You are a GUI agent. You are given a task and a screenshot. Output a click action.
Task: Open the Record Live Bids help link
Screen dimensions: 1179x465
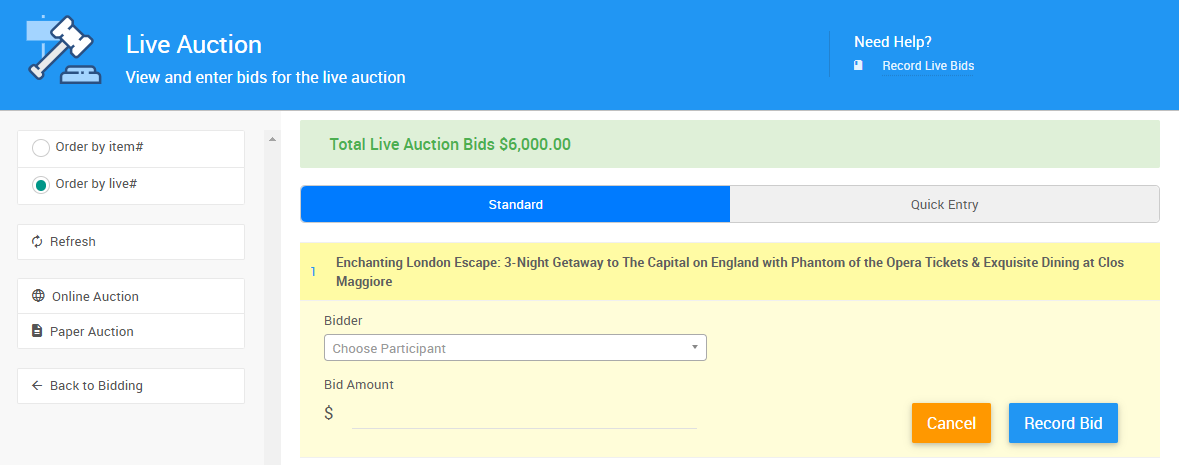pyautogui.click(x=927, y=66)
